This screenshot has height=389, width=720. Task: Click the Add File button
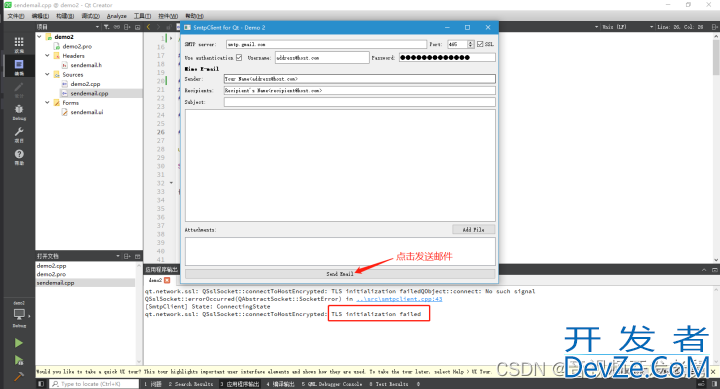[x=473, y=229]
